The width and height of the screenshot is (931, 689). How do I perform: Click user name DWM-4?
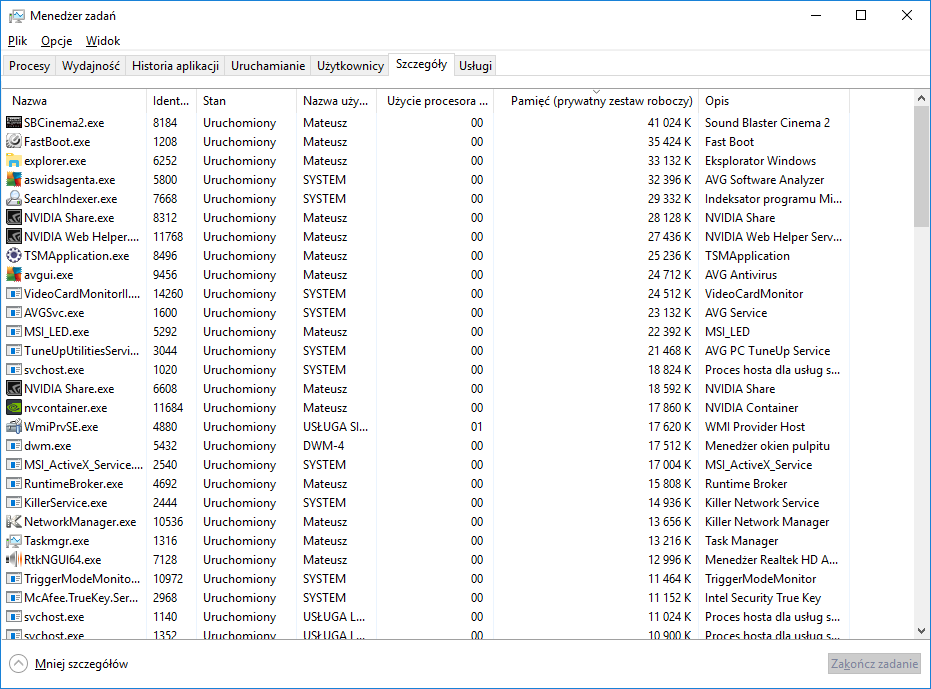click(324, 445)
